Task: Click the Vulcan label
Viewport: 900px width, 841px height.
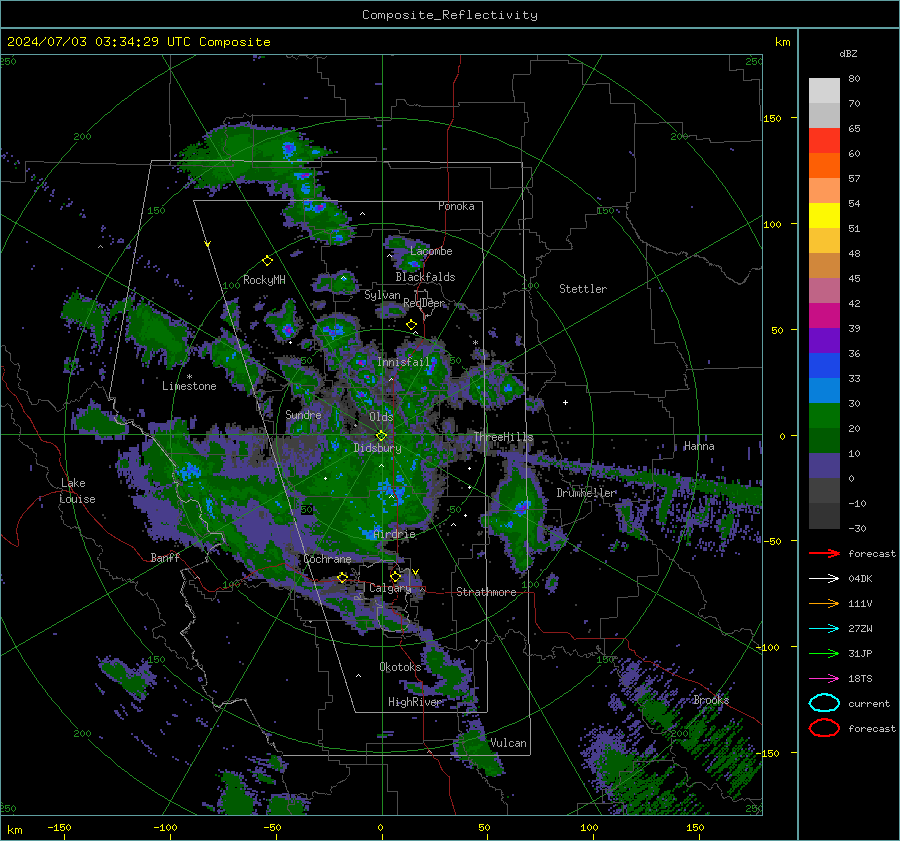Action: pyautogui.click(x=508, y=743)
